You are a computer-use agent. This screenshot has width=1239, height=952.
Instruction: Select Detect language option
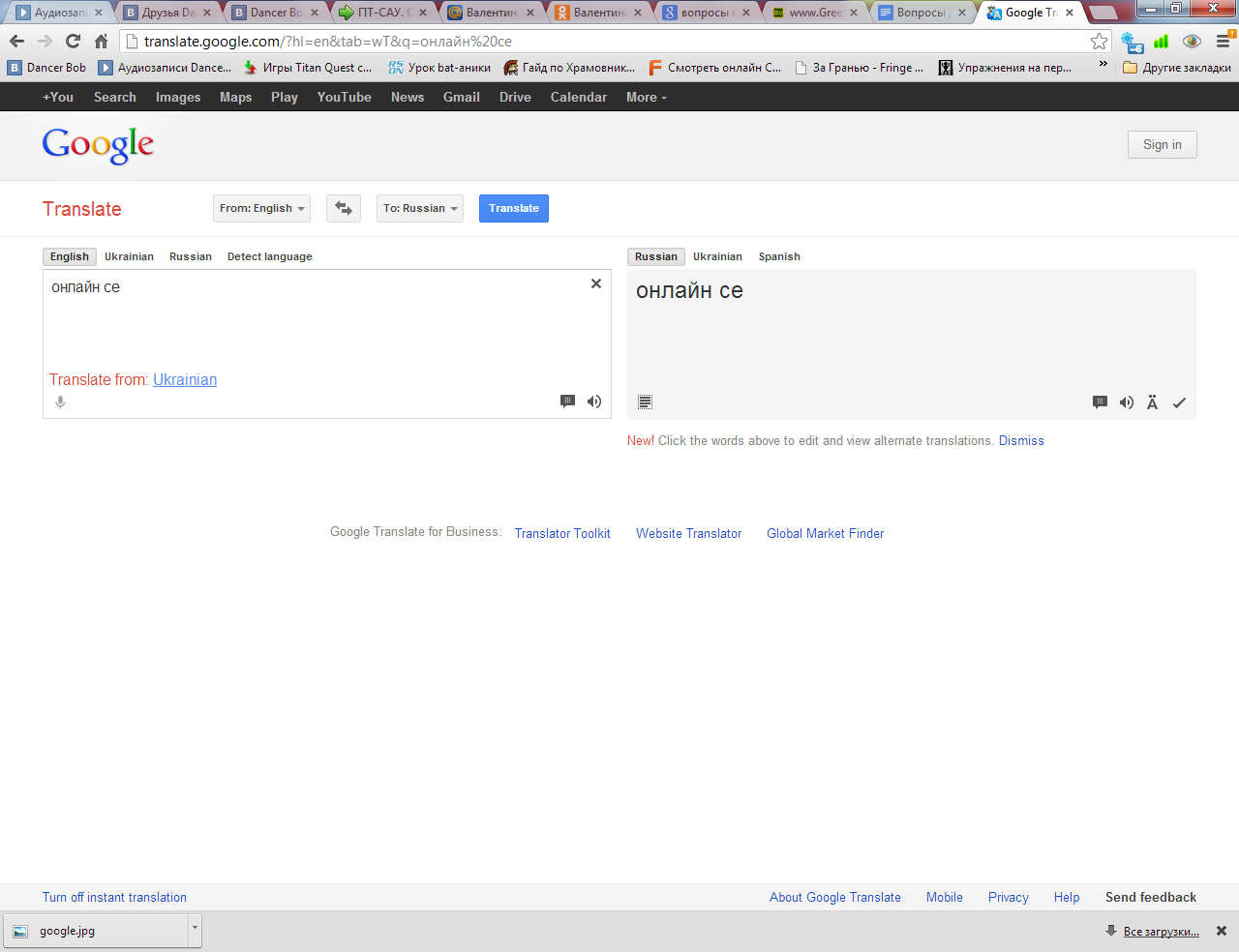click(269, 256)
